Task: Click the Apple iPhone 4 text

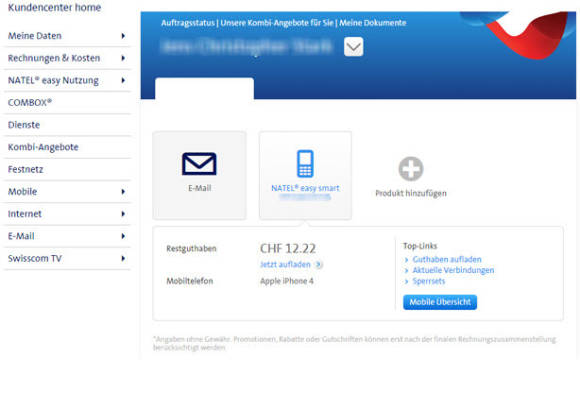Action: (287, 281)
